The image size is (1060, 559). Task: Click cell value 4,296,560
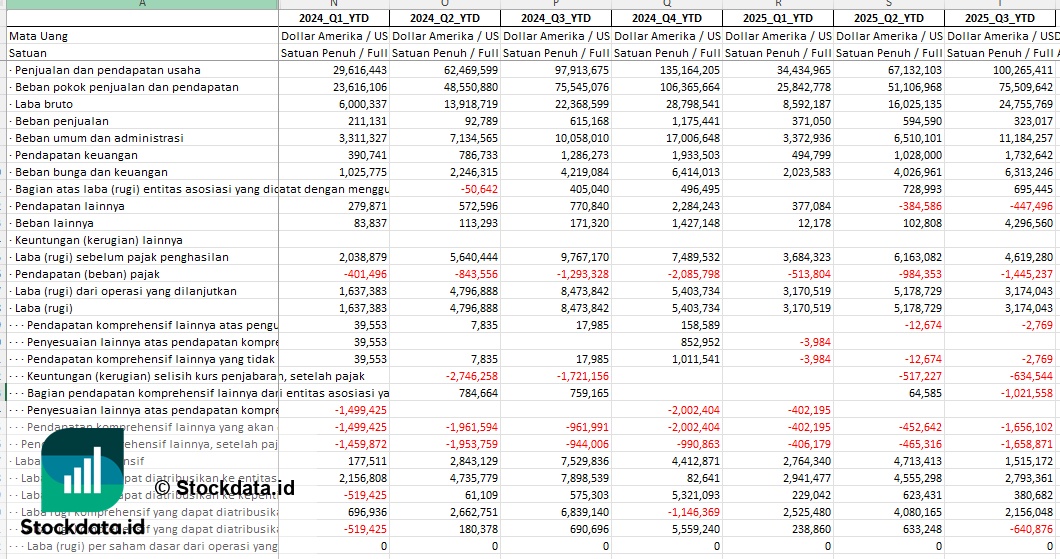pyautogui.click(x=1028, y=223)
